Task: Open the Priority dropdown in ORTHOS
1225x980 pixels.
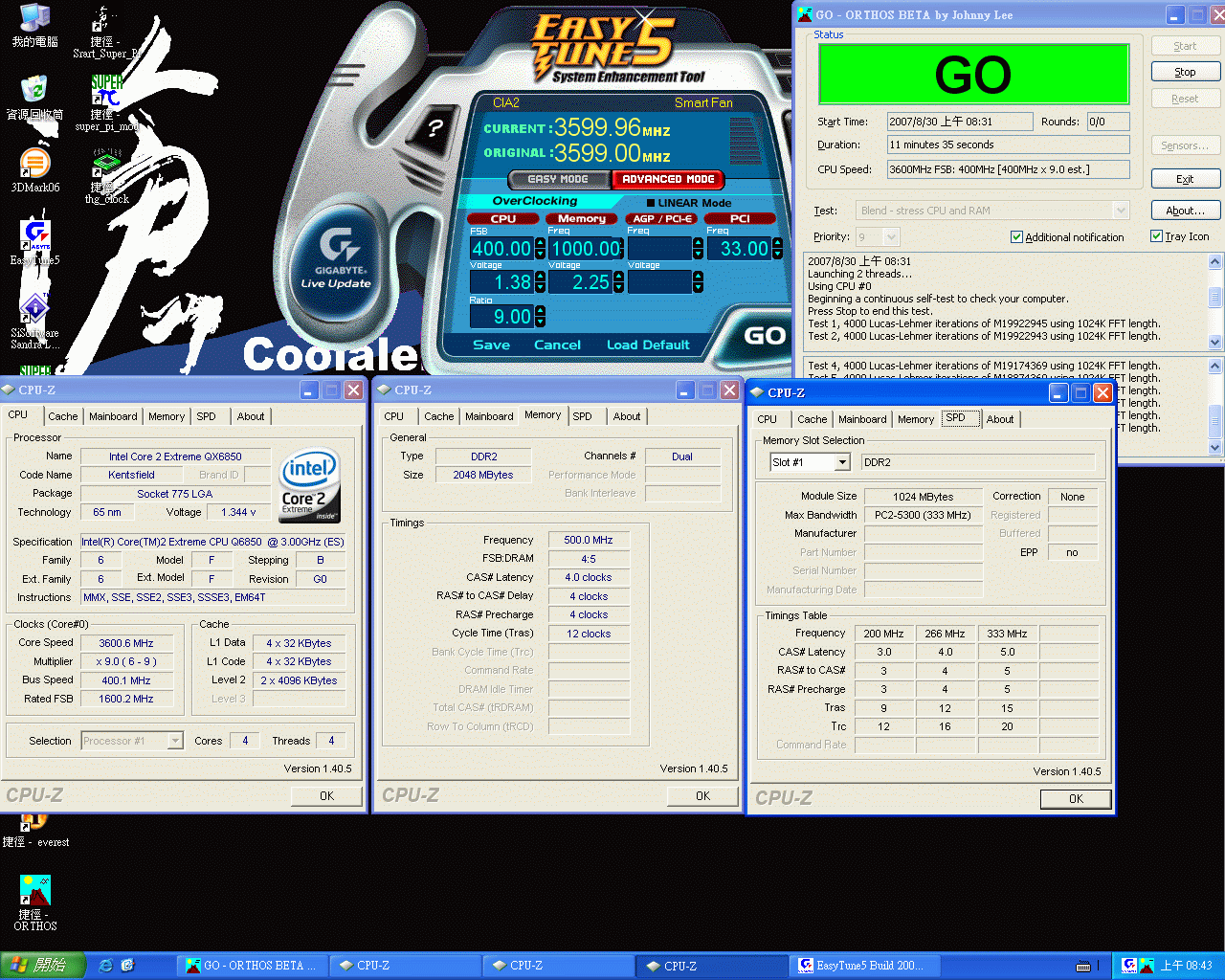Action: 891,236
